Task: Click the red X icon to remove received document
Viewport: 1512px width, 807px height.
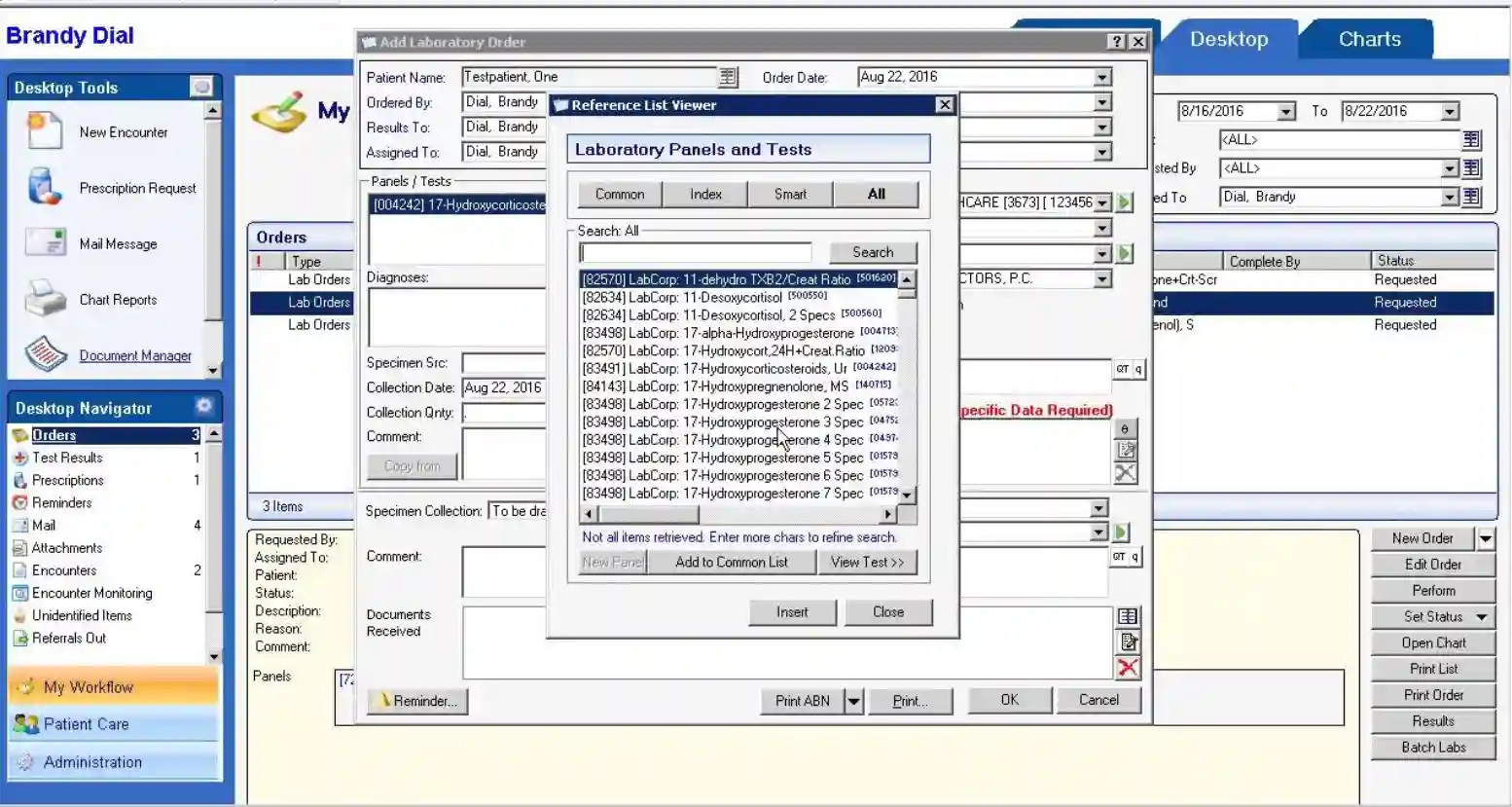Action: (1127, 668)
